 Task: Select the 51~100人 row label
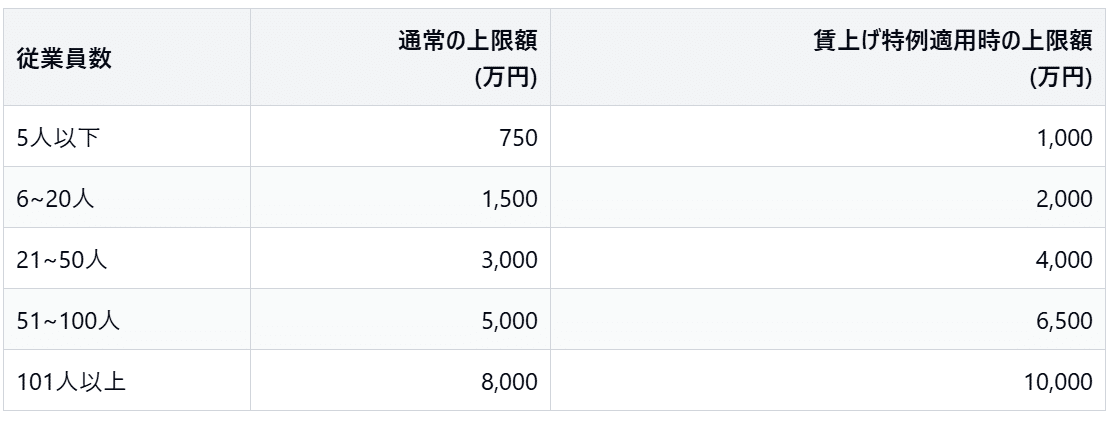[x=69, y=320]
